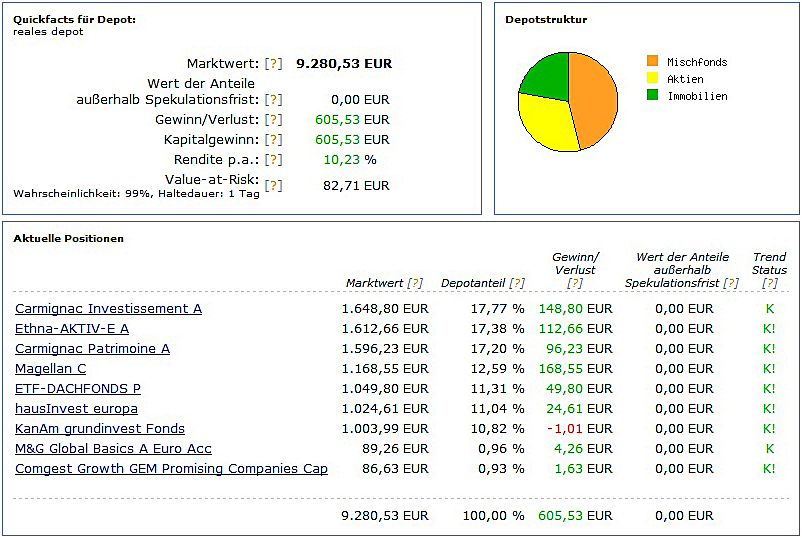The height and width of the screenshot is (537, 802).
Task: Click the orange Mischfonds legend swatch
Action: click(653, 62)
